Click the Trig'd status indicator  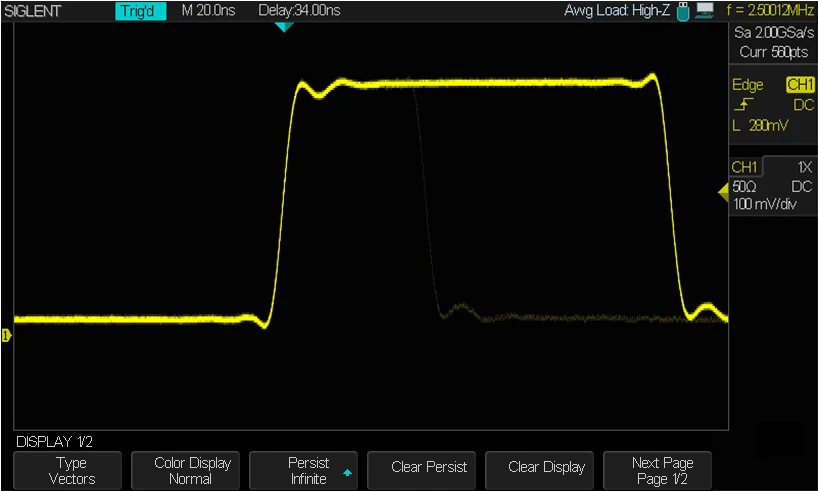[x=140, y=11]
